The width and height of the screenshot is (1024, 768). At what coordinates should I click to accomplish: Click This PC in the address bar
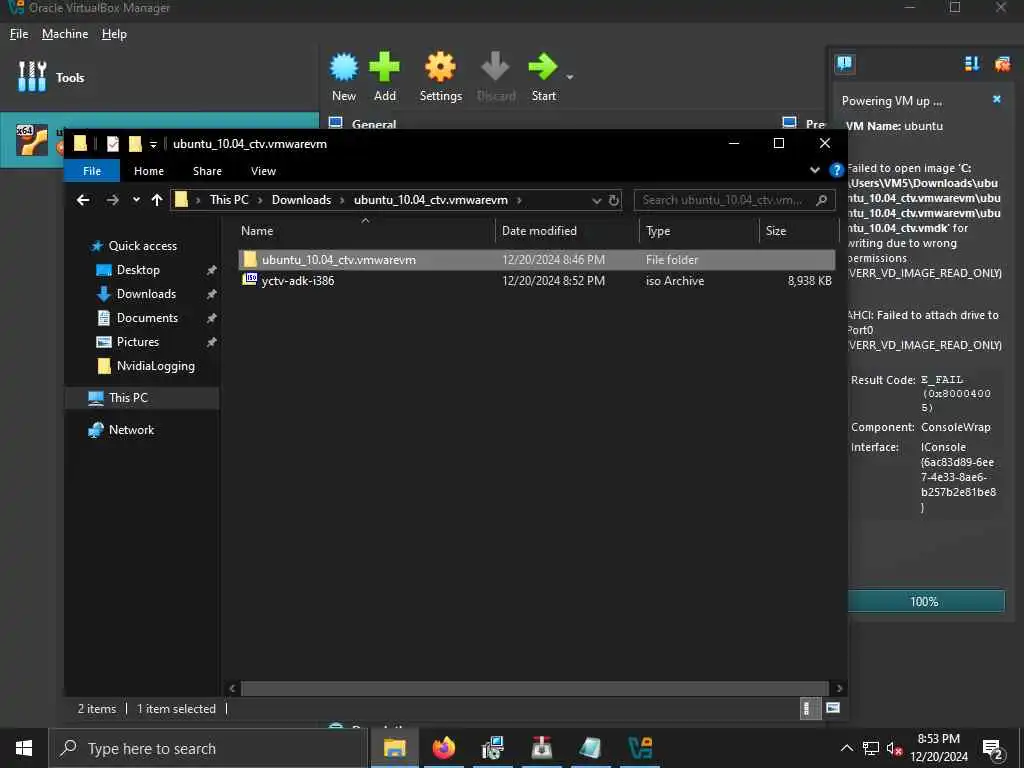(x=229, y=200)
